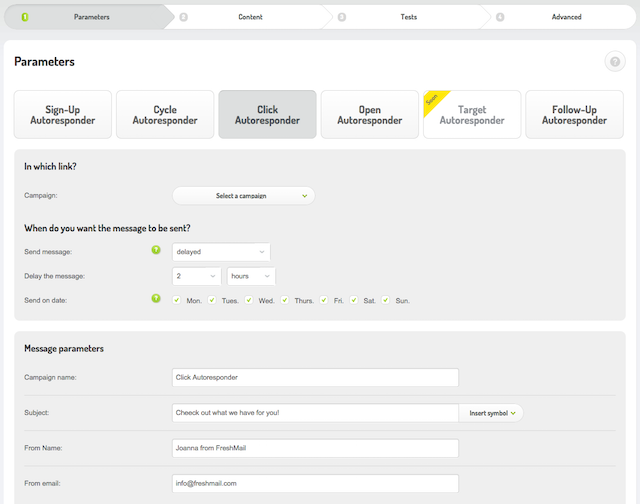Image resolution: width=640 pixels, height=504 pixels.
Task: Click the 'Message parameters' heading
Action: 64,349
